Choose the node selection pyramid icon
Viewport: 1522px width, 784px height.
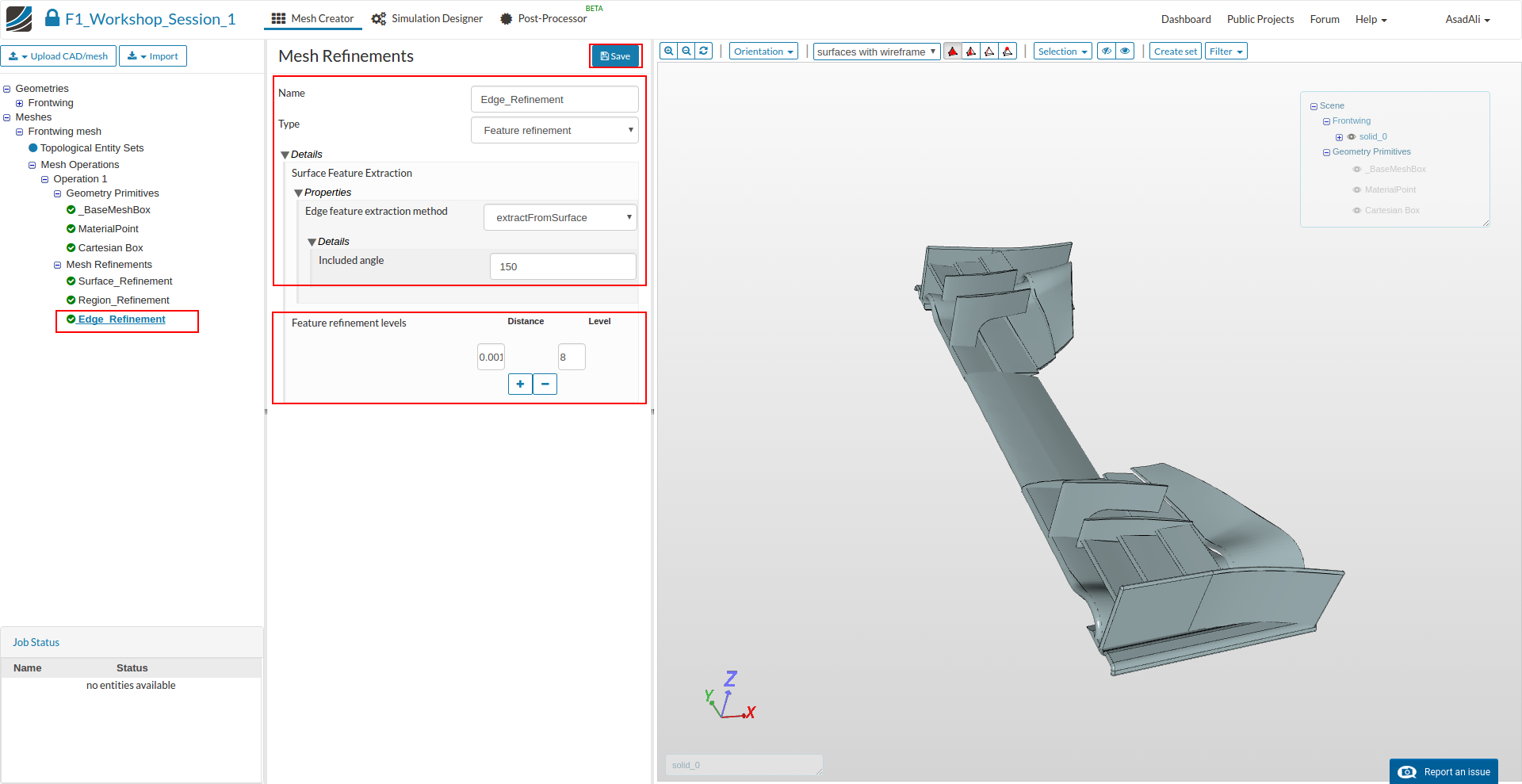(1008, 52)
